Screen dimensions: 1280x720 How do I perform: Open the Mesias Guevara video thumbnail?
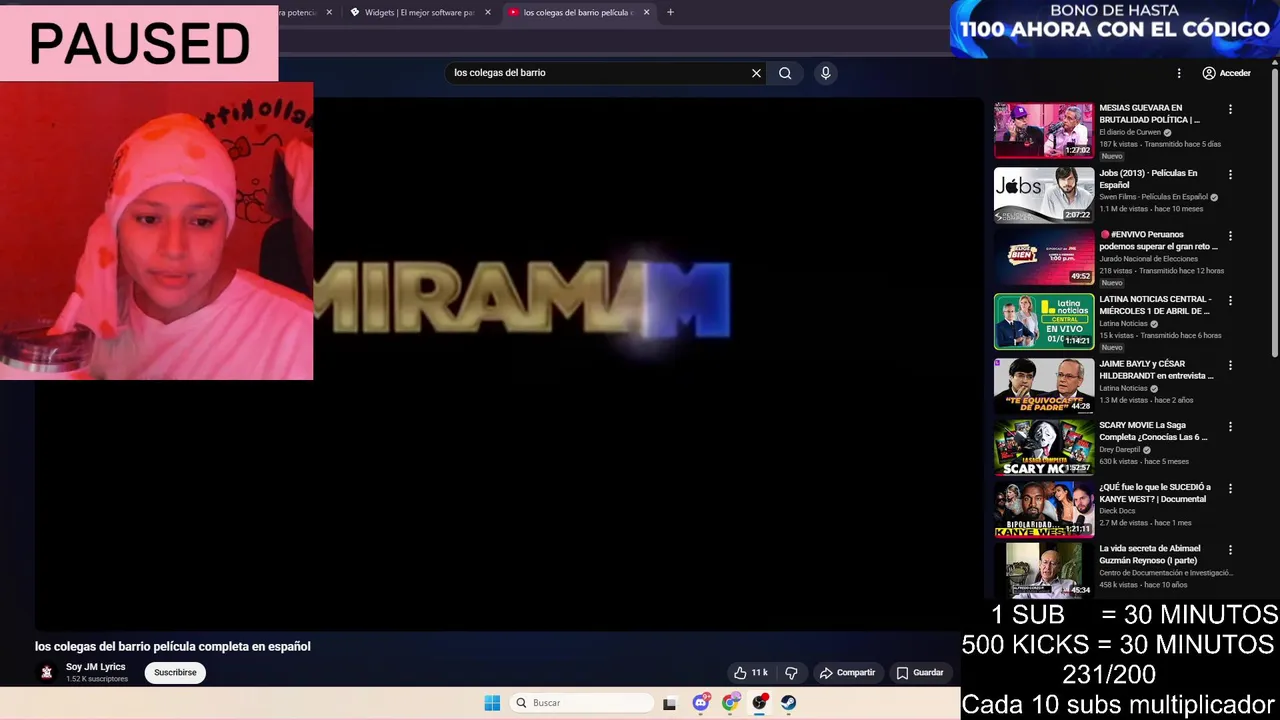point(1044,130)
